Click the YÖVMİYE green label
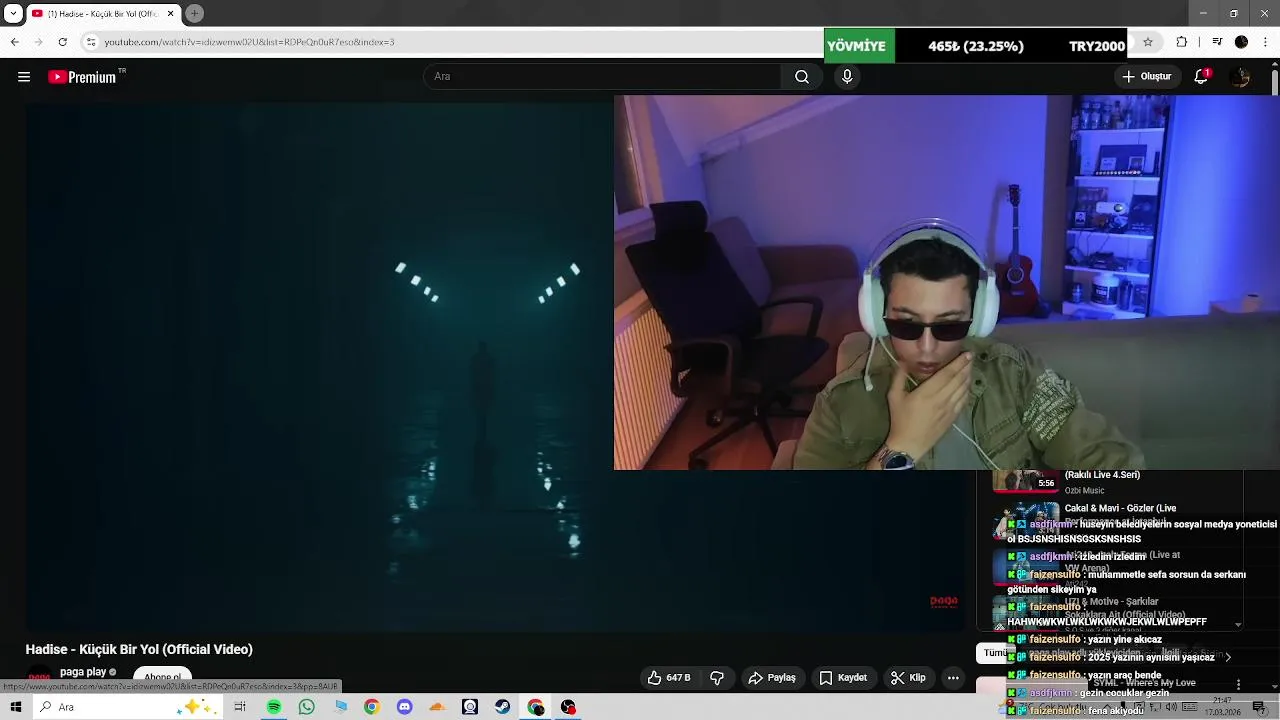1280x720 pixels. coord(859,46)
